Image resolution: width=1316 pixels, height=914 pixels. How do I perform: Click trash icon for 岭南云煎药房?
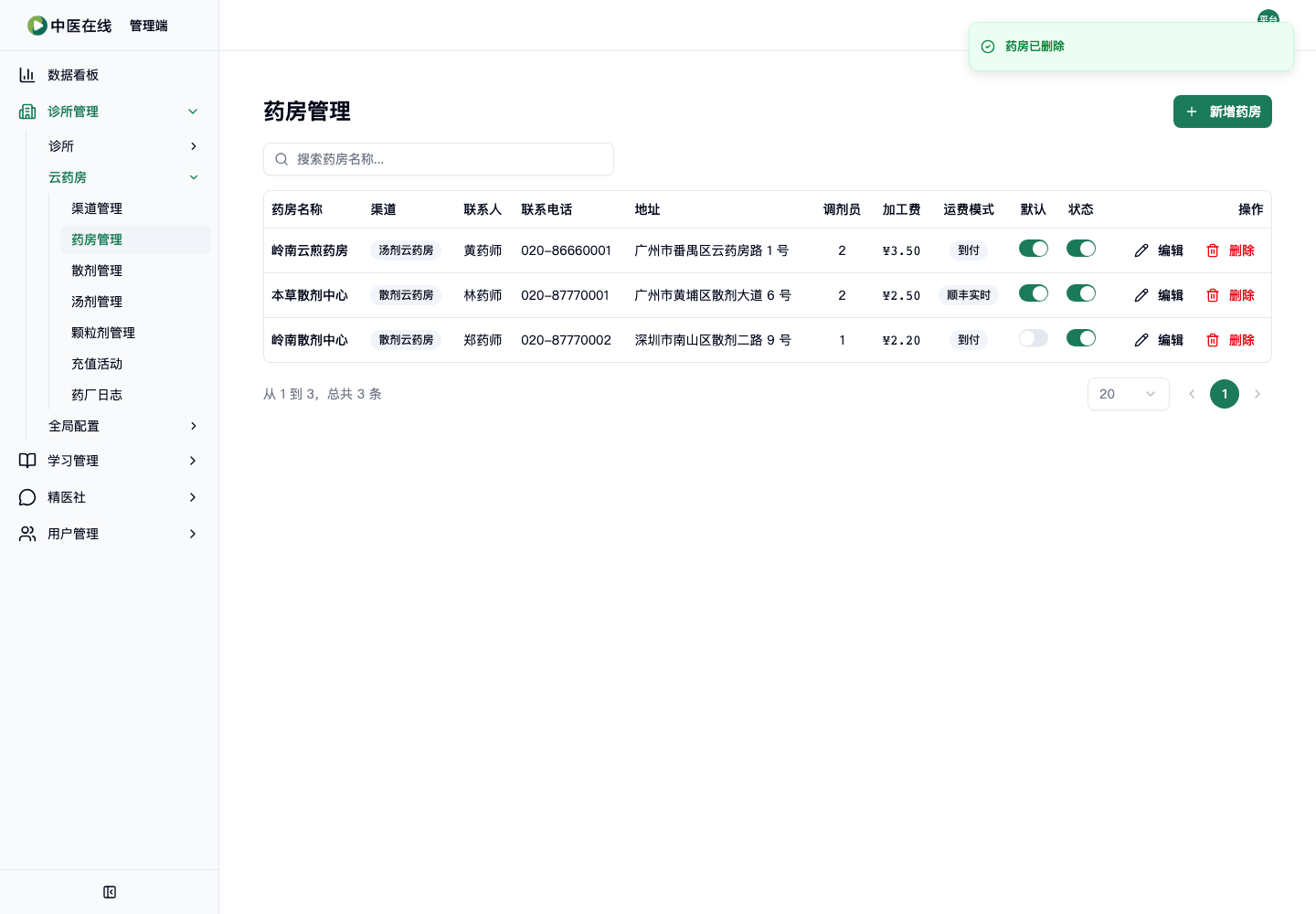point(1213,250)
